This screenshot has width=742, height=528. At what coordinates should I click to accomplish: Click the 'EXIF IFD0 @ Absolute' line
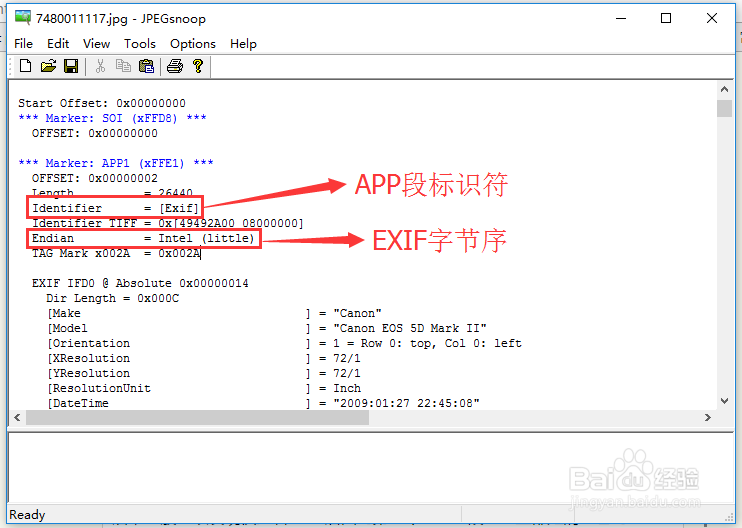tap(140, 283)
